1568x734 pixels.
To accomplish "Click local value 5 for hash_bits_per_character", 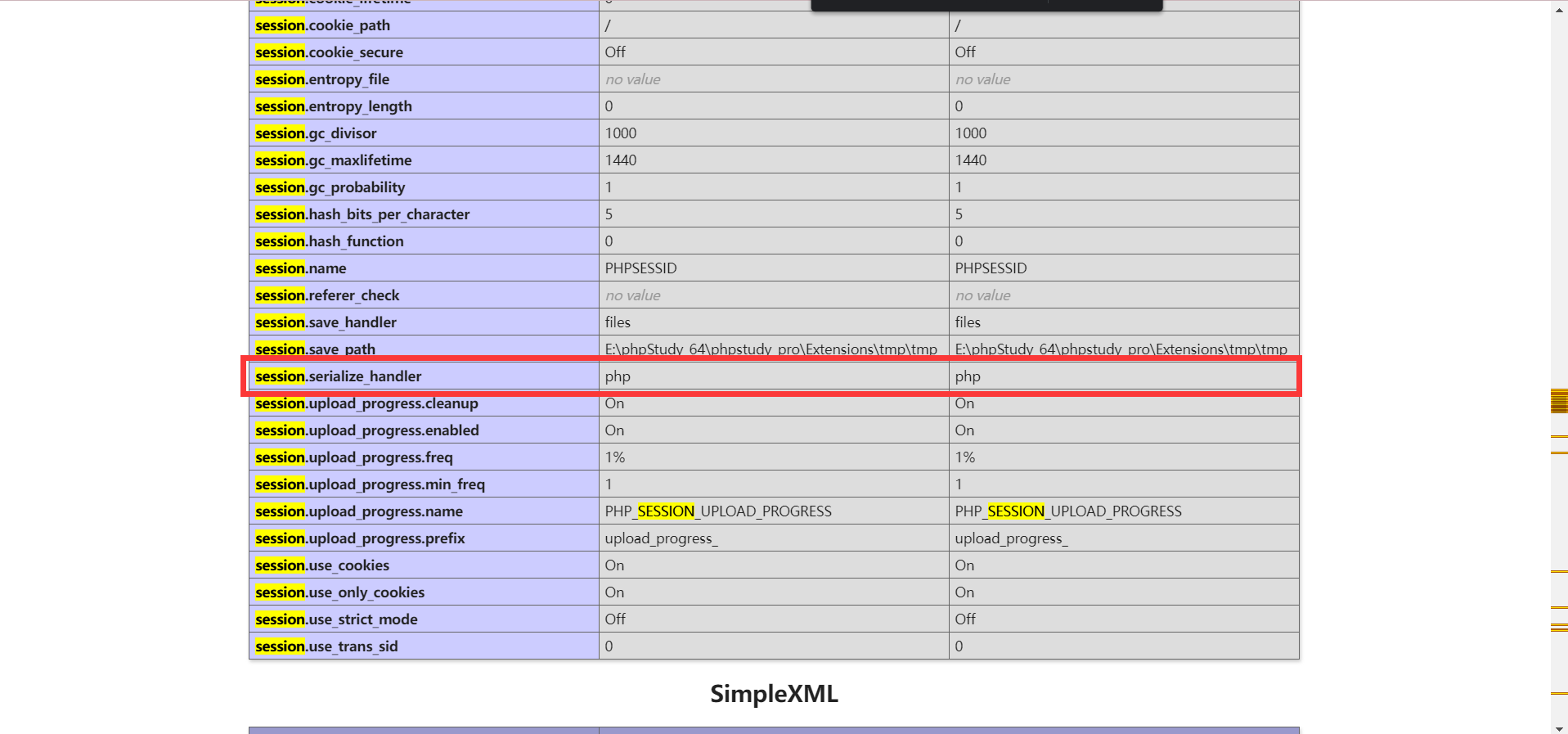I will [x=609, y=214].
